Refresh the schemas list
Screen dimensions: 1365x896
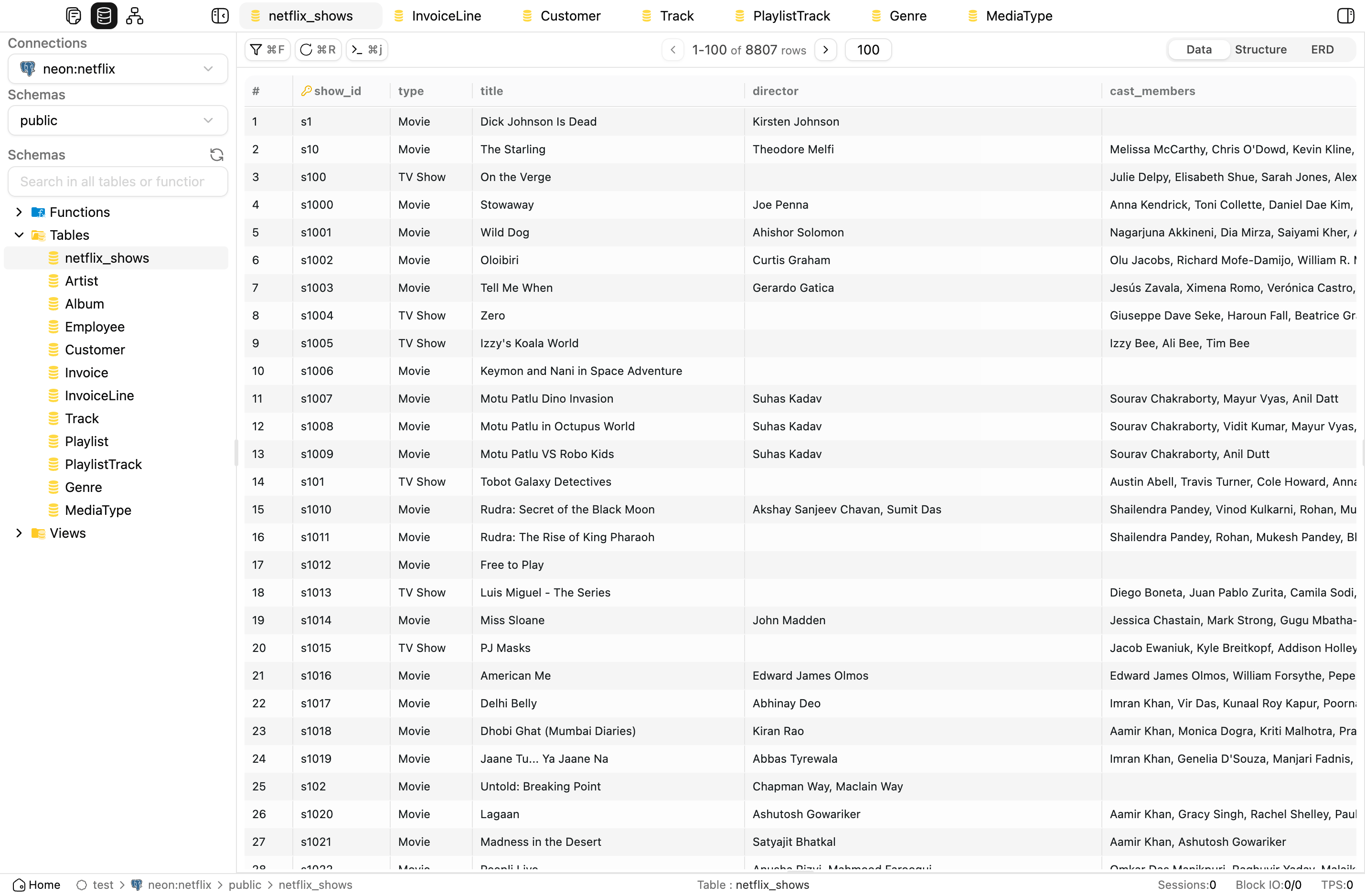point(216,155)
